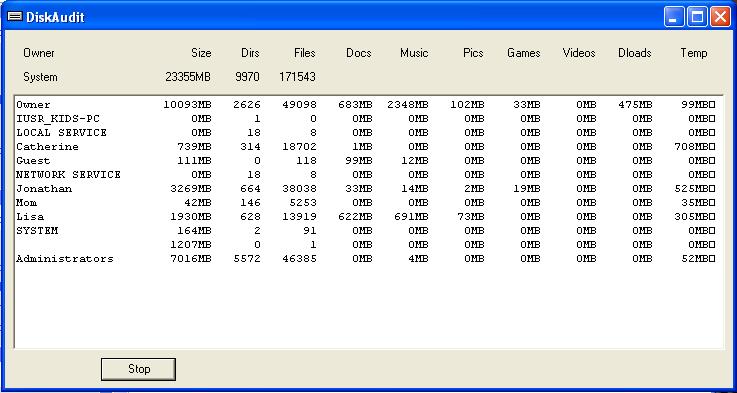The image size is (737, 393).
Task: Click Catherine's 18702 files value
Action: click(299, 147)
